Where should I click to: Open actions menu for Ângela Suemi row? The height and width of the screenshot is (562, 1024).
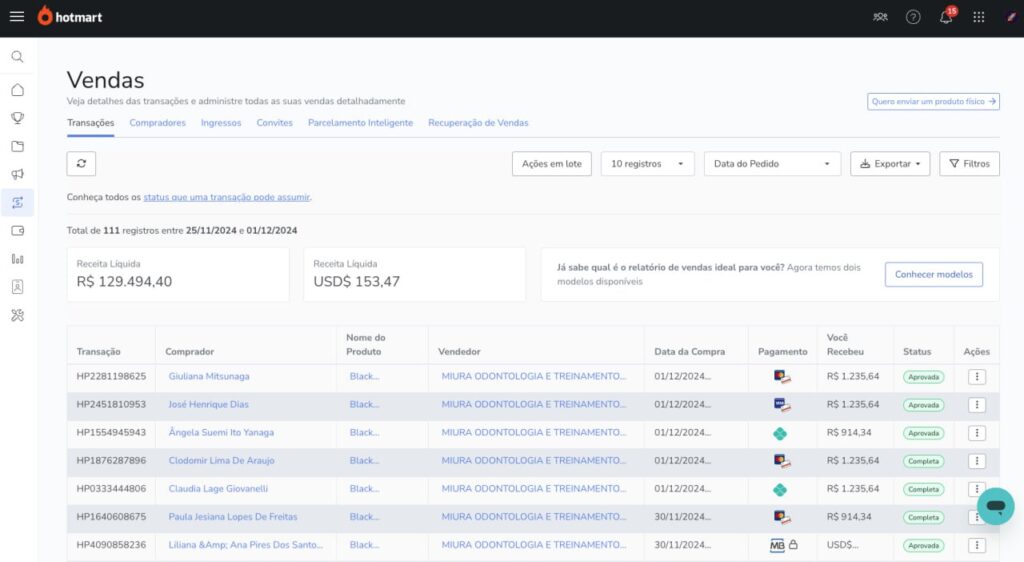point(976,433)
